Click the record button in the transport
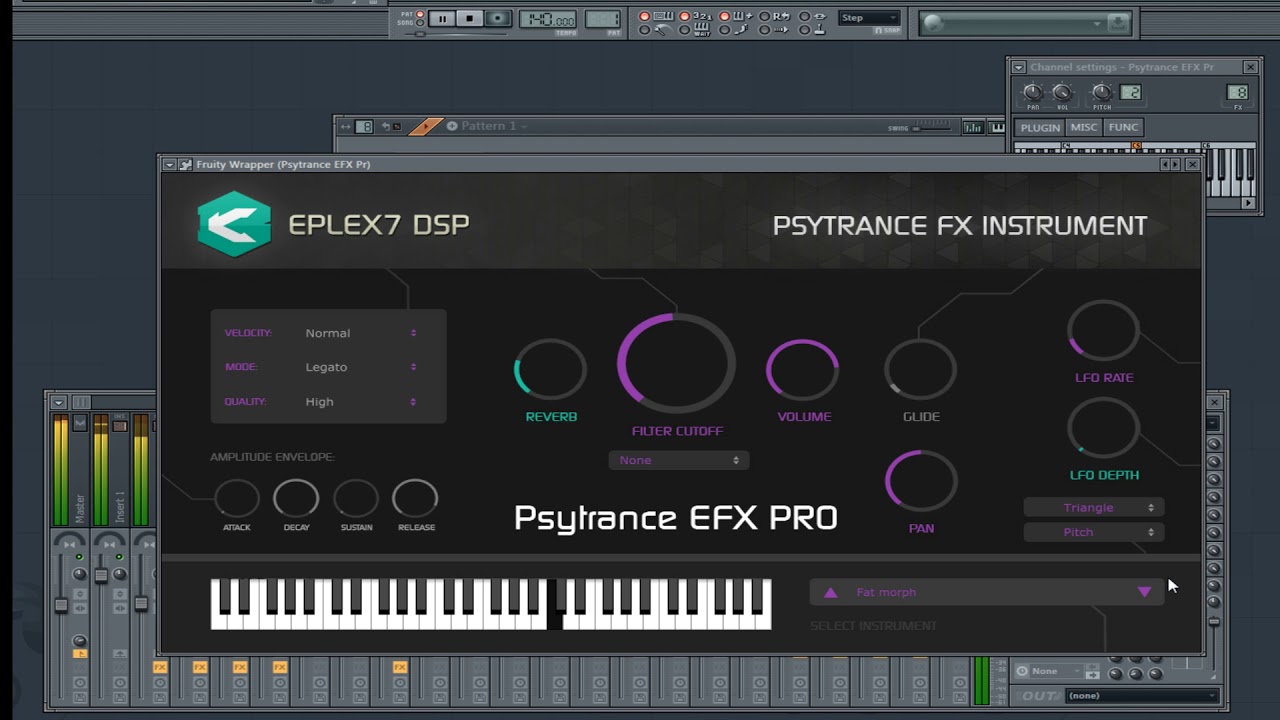The height and width of the screenshot is (720, 1280). point(498,19)
